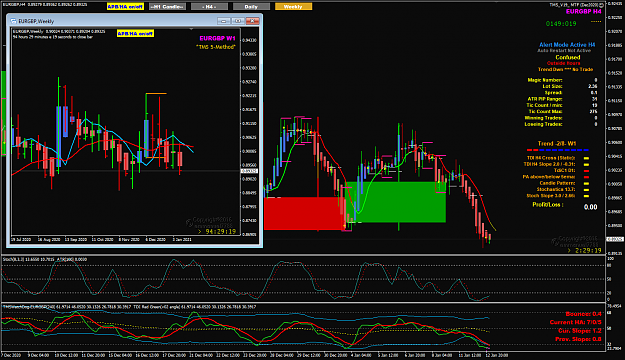Close the EURGBP,Weekly chart window
625x360 pixels.
[252, 21]
